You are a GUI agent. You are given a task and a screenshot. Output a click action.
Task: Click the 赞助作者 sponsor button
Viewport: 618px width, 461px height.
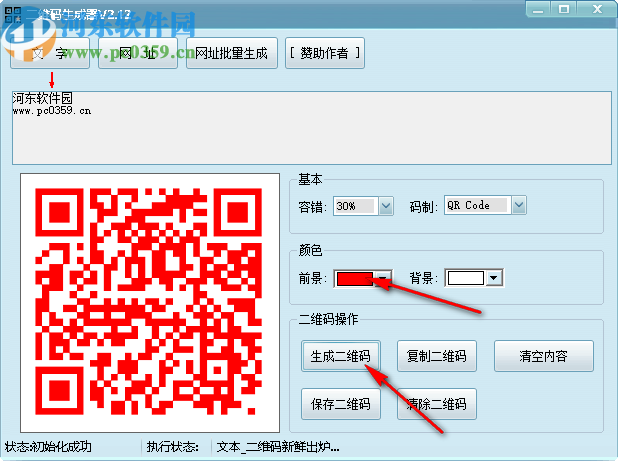[325, 53]
